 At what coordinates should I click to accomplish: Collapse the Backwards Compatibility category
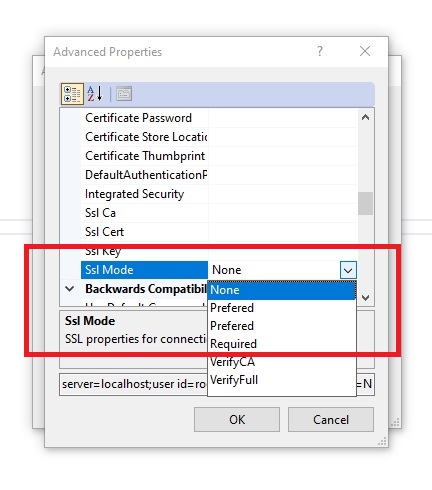[70, 289]
